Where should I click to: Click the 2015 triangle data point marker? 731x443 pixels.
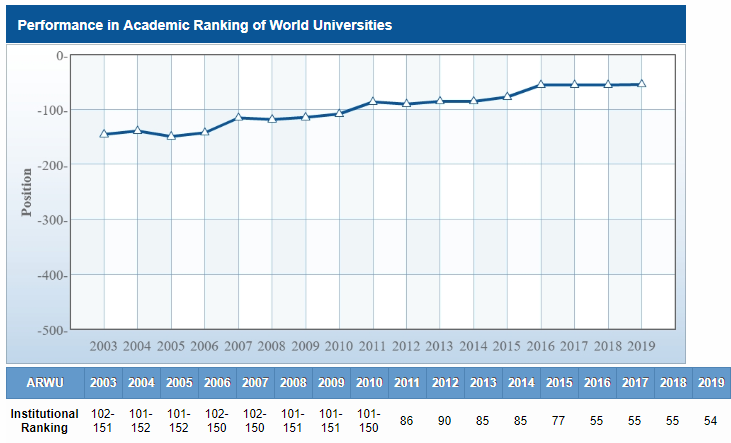point(507,97)
